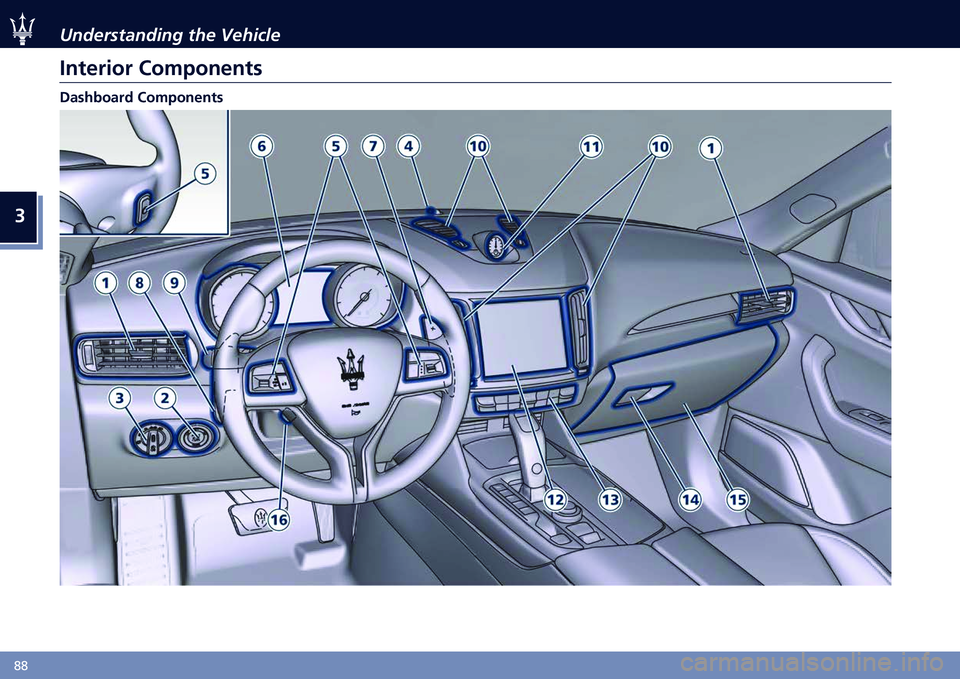Click callout number 16 marker

(279, 520)
